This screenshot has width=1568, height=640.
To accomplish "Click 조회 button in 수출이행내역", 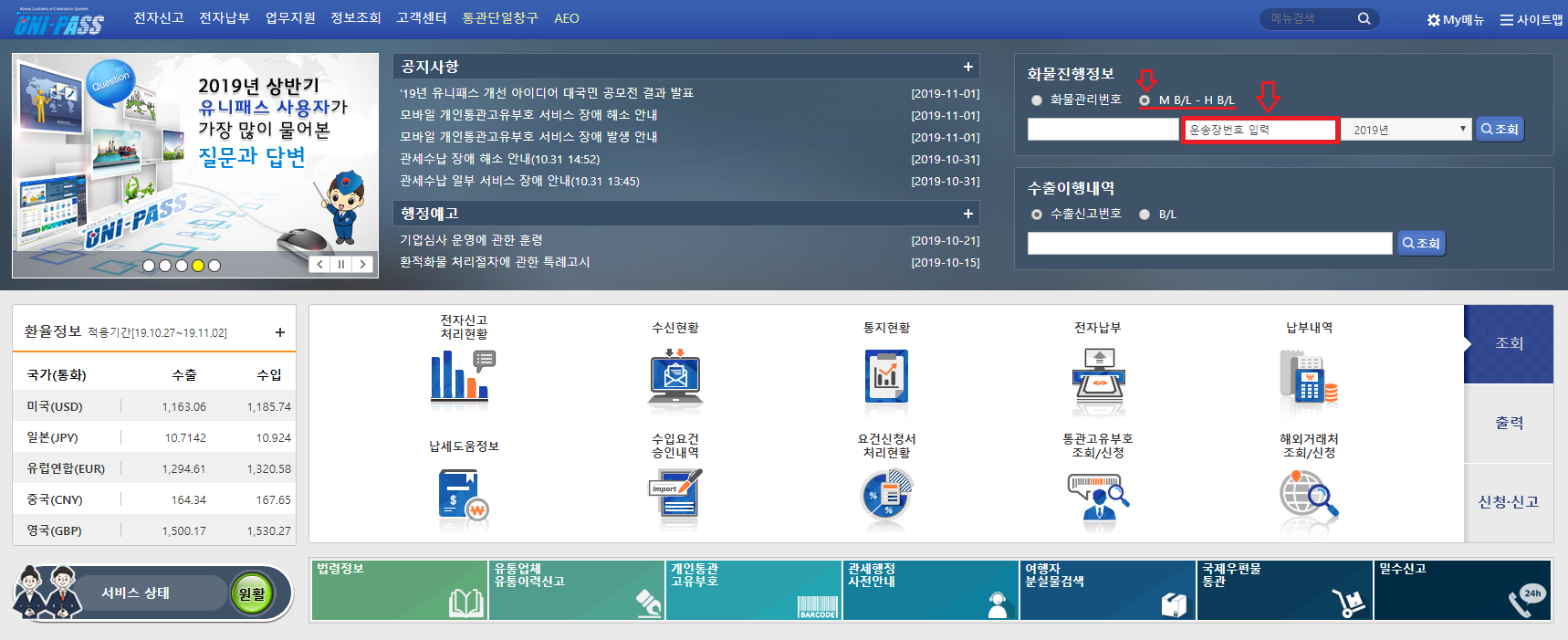I will click(x=1422, y=243).
